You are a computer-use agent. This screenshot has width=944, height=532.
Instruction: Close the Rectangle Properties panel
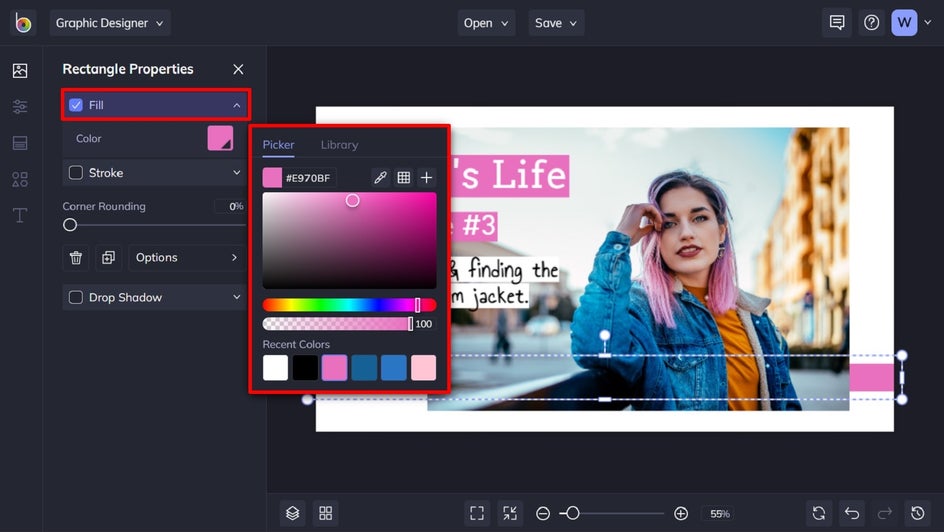point(238,69)
